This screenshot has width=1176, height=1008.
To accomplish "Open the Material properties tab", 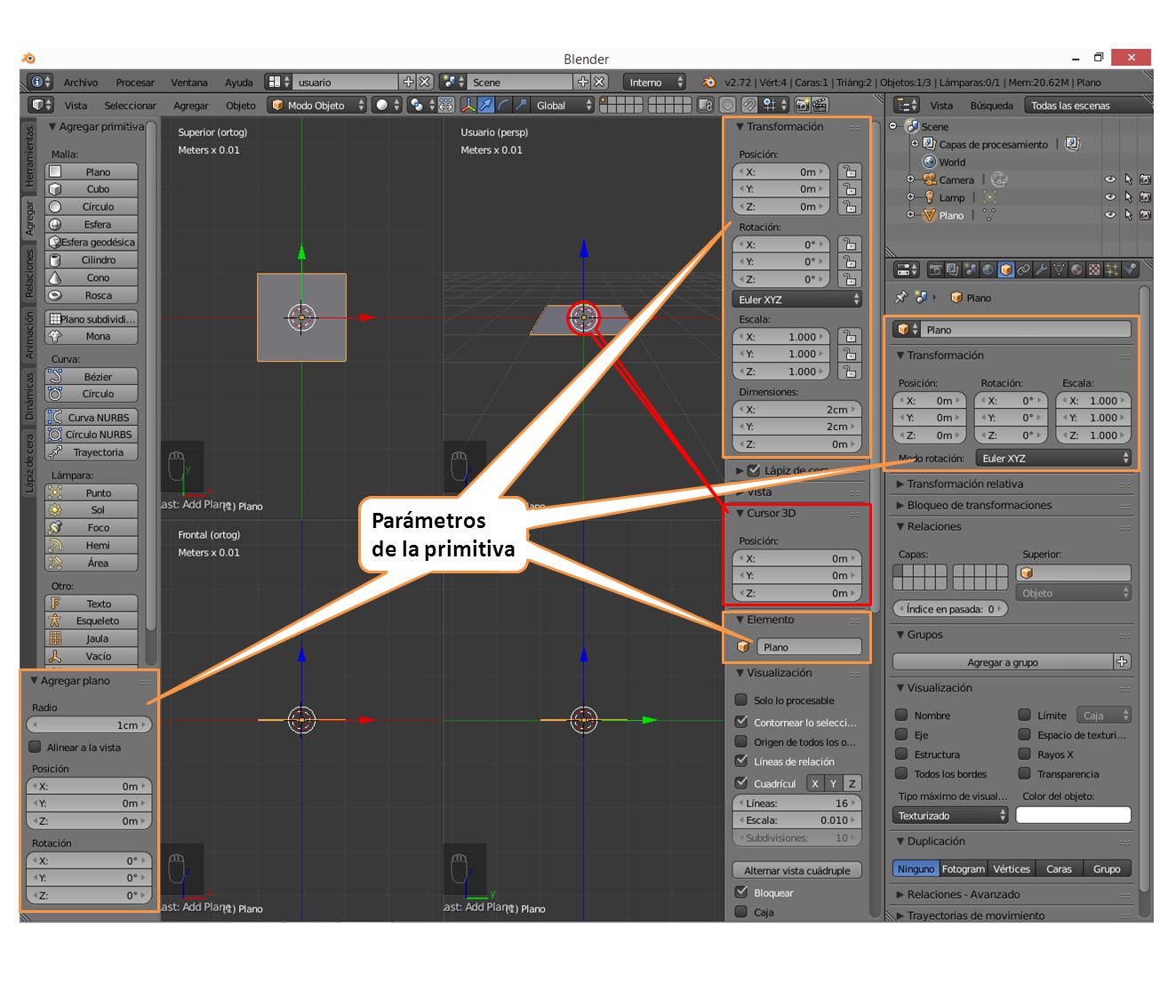I will click(1076, 269).
